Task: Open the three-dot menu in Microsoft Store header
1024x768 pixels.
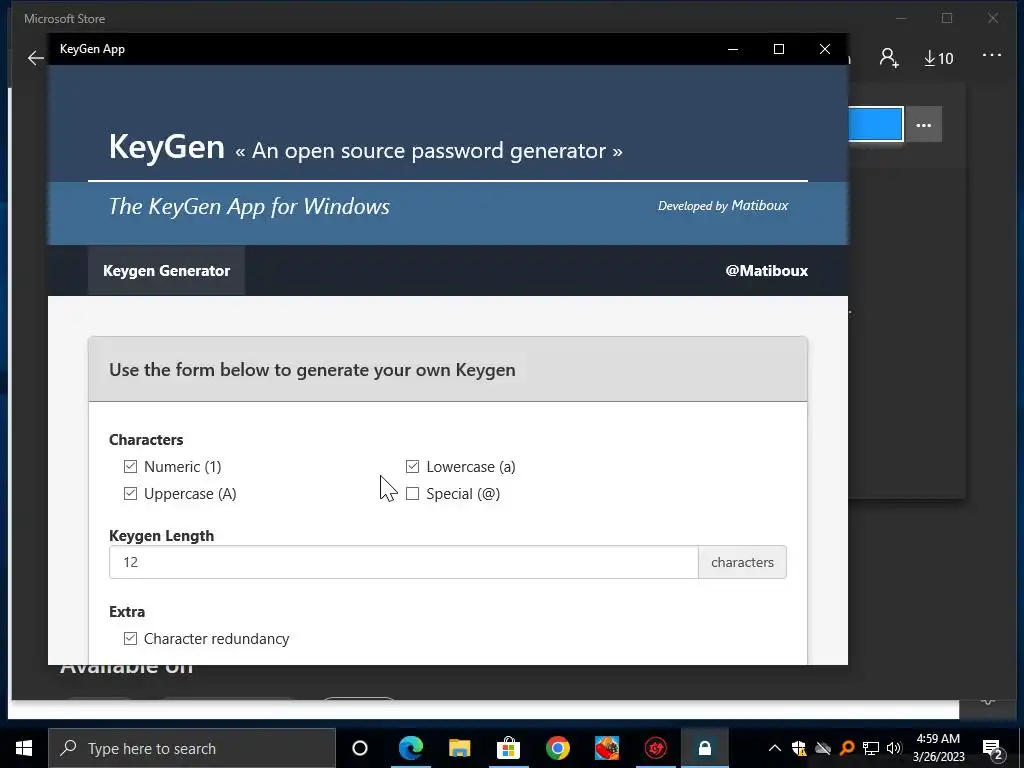Action: click(991, 56)
